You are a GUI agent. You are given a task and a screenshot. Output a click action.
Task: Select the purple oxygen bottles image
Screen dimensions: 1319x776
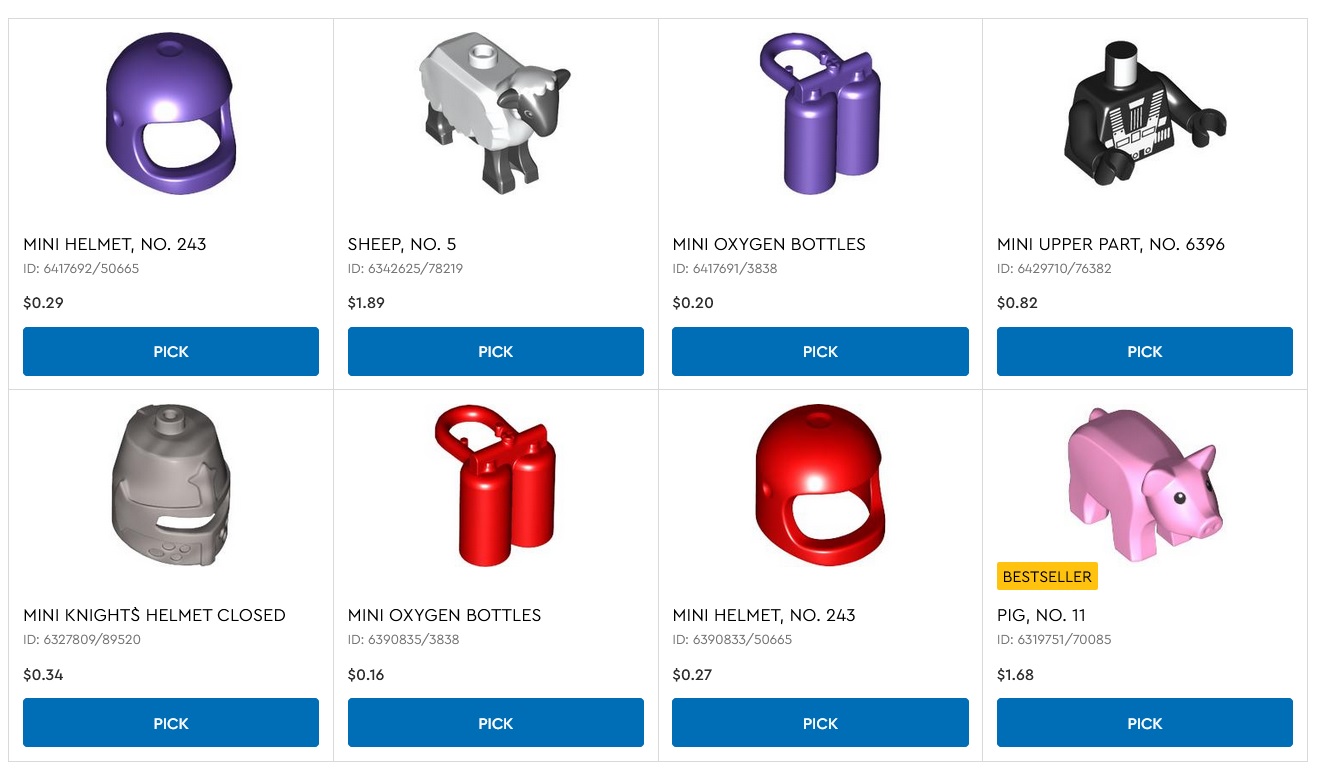pyautogui.click(x=819, y=114)
